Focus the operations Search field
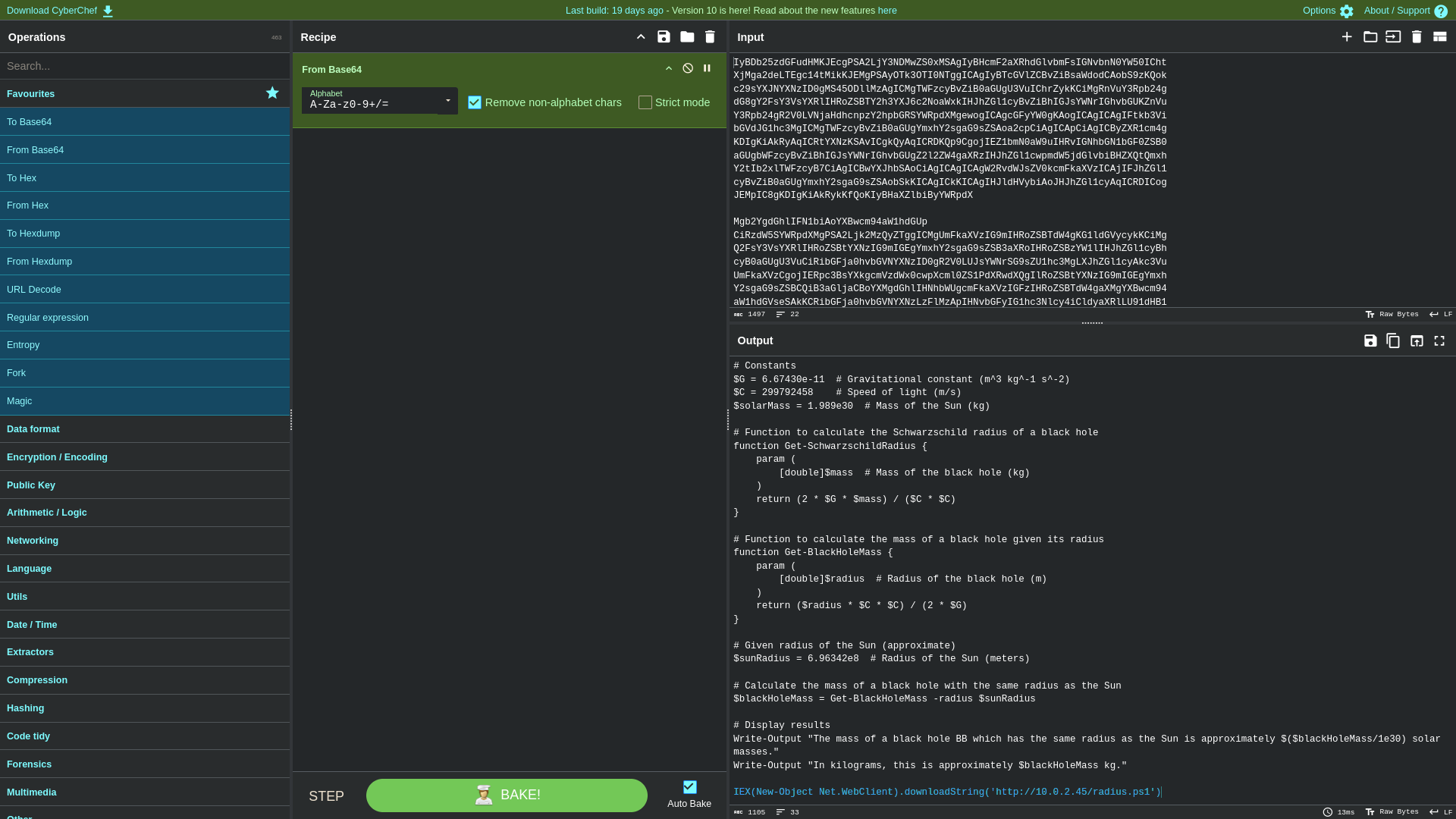The height and width of the screenshot is (819, 1456). pyautogui.click(x=144, y=66)
